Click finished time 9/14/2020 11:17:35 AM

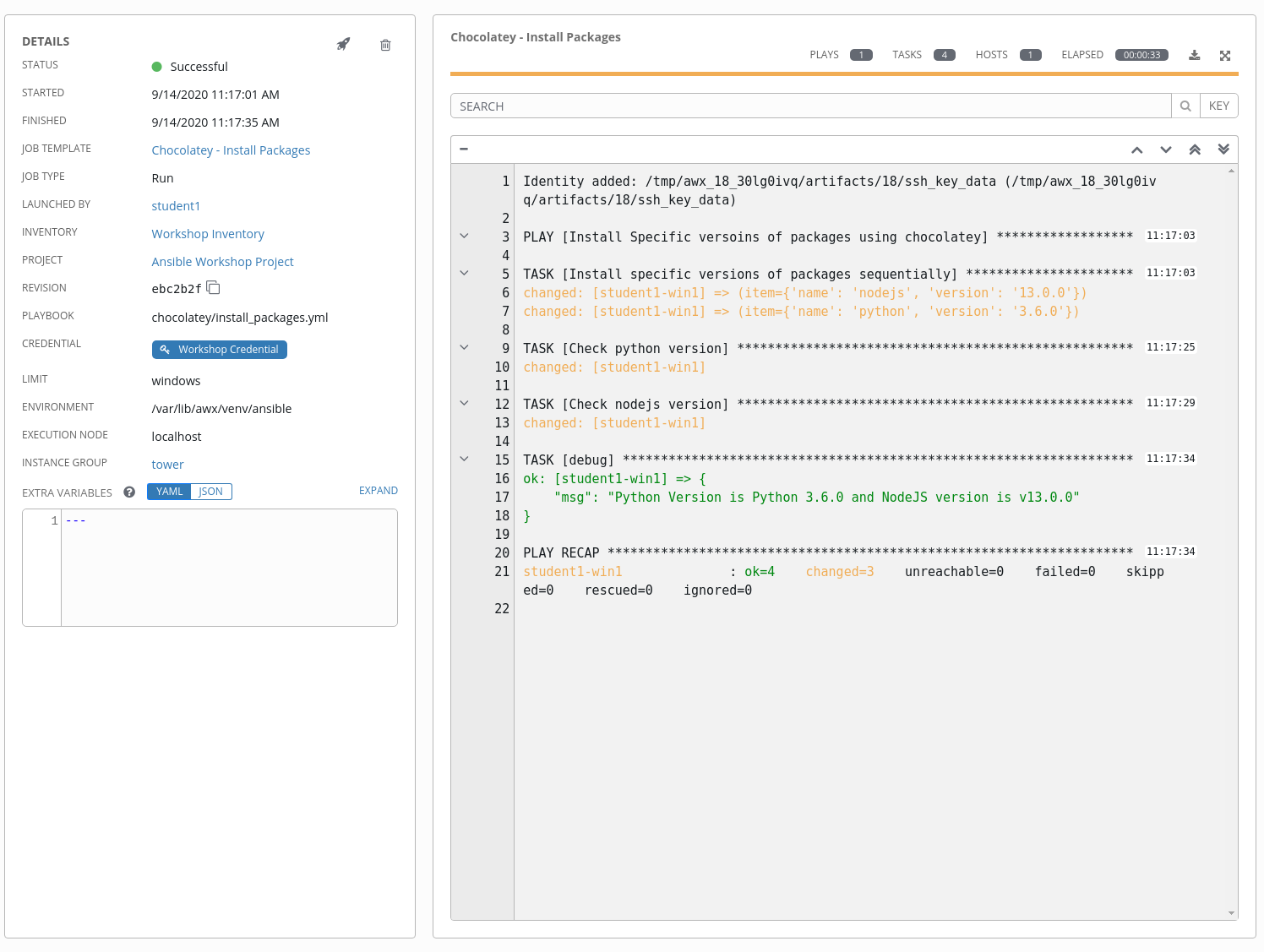click(x=215, y=122)
